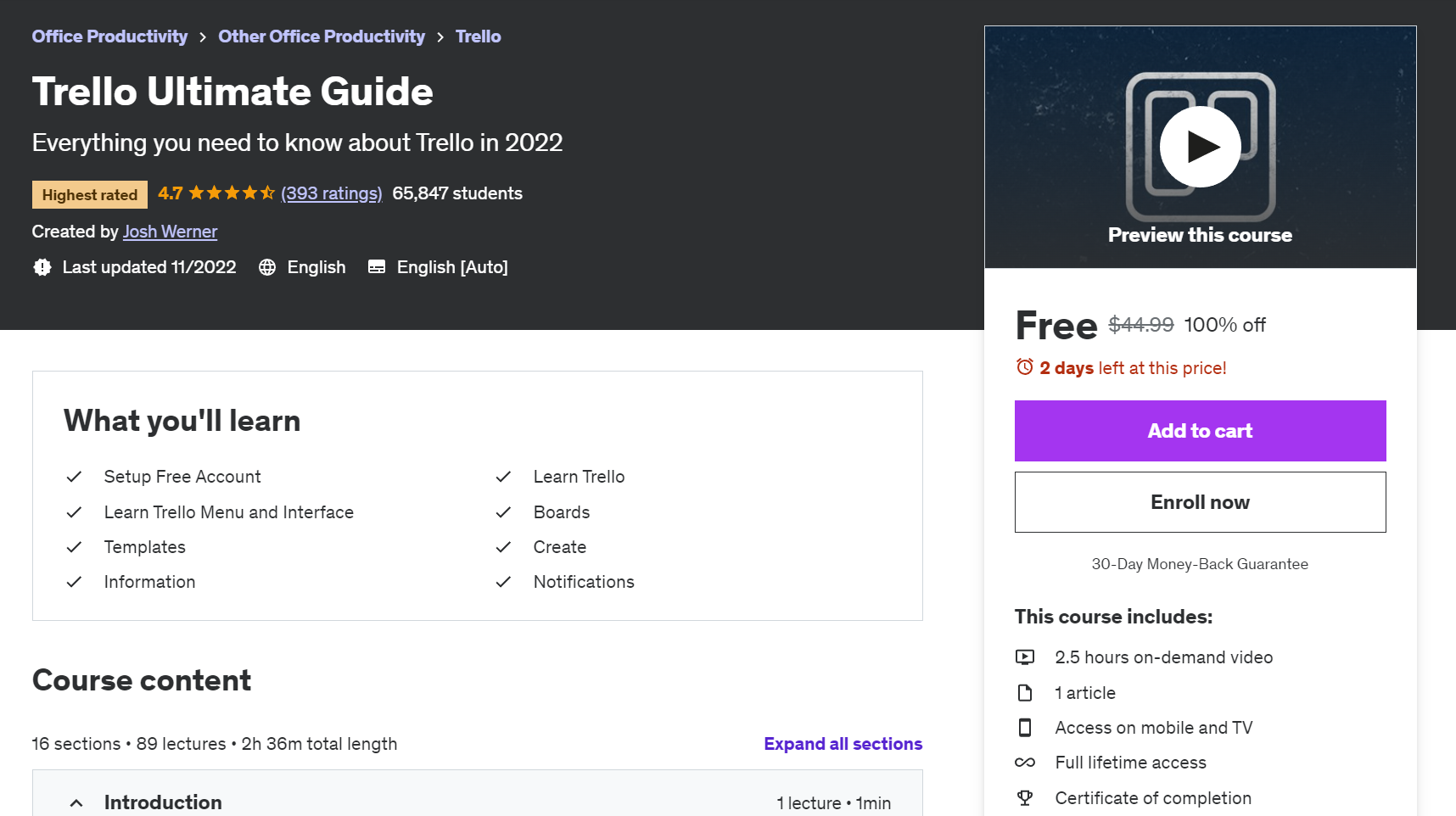This screenshot has height=816, width=1456.
Task: Click the alarm clock deadline icon
Action: [1024, 366]
